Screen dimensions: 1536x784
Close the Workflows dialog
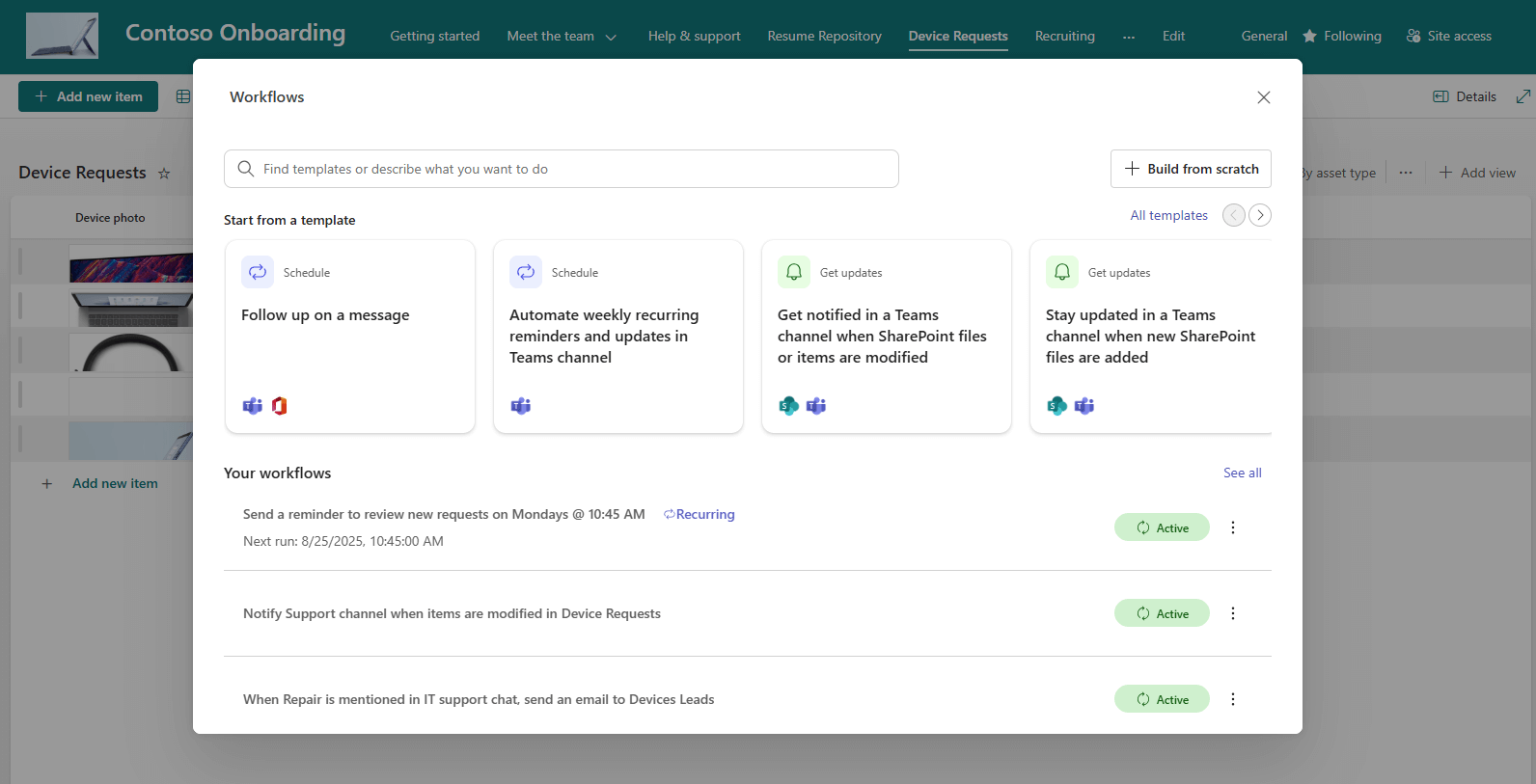point(1263,97)
